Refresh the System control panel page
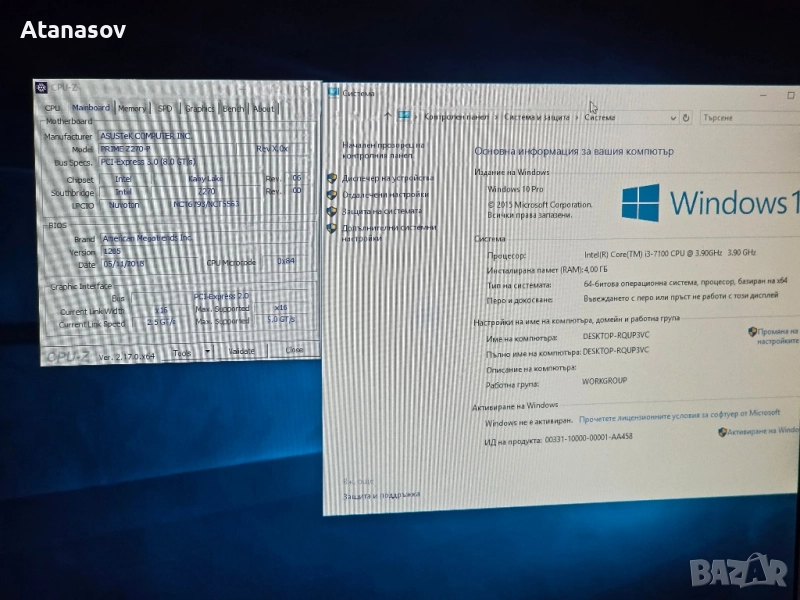The image size is (800, 600). pos(685,117)
